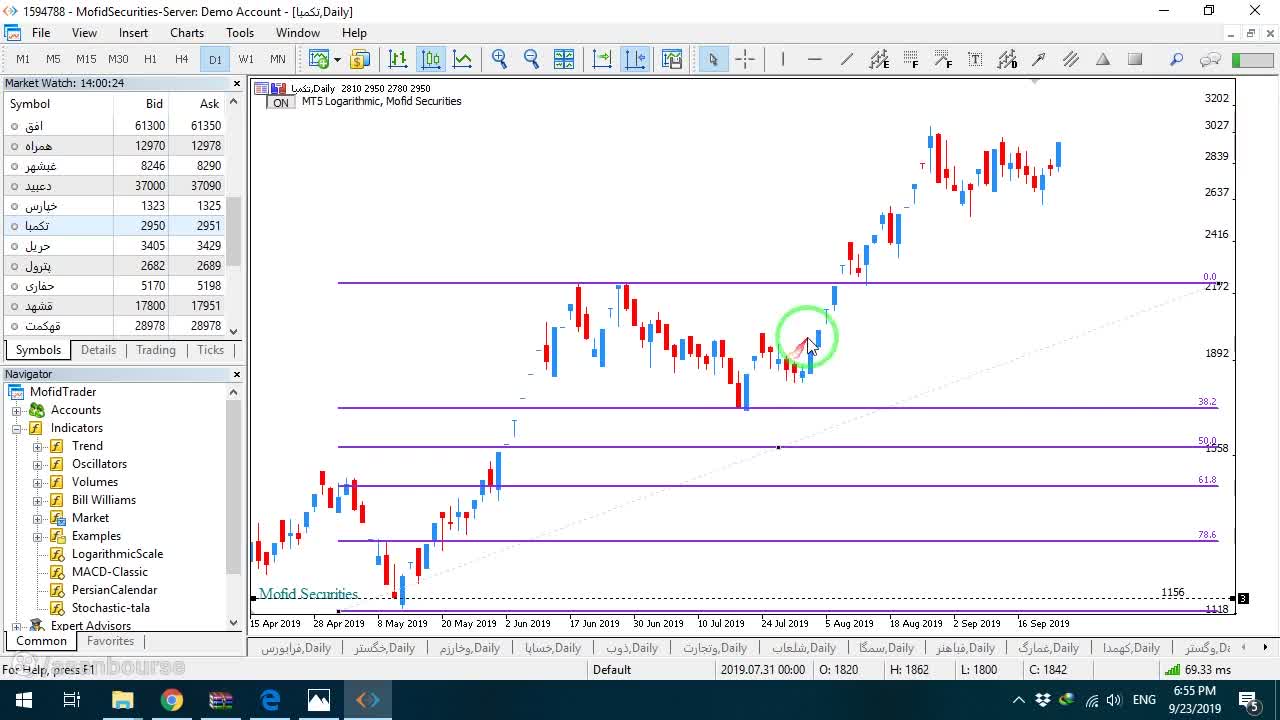Select the Andrews pitchfork parallel lines tool
Image resolution: width=1280 pixels, height=720 pixels.
click(x=1071, y=59)
